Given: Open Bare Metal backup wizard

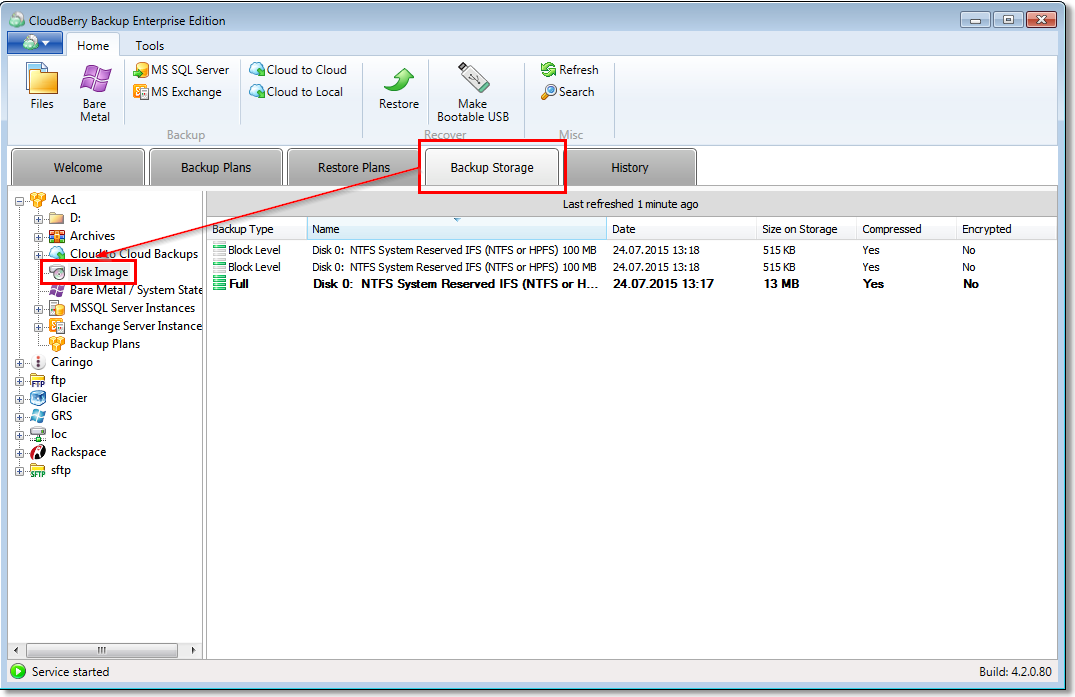Looking at the screenshot, I should click(x=95, y=93).
